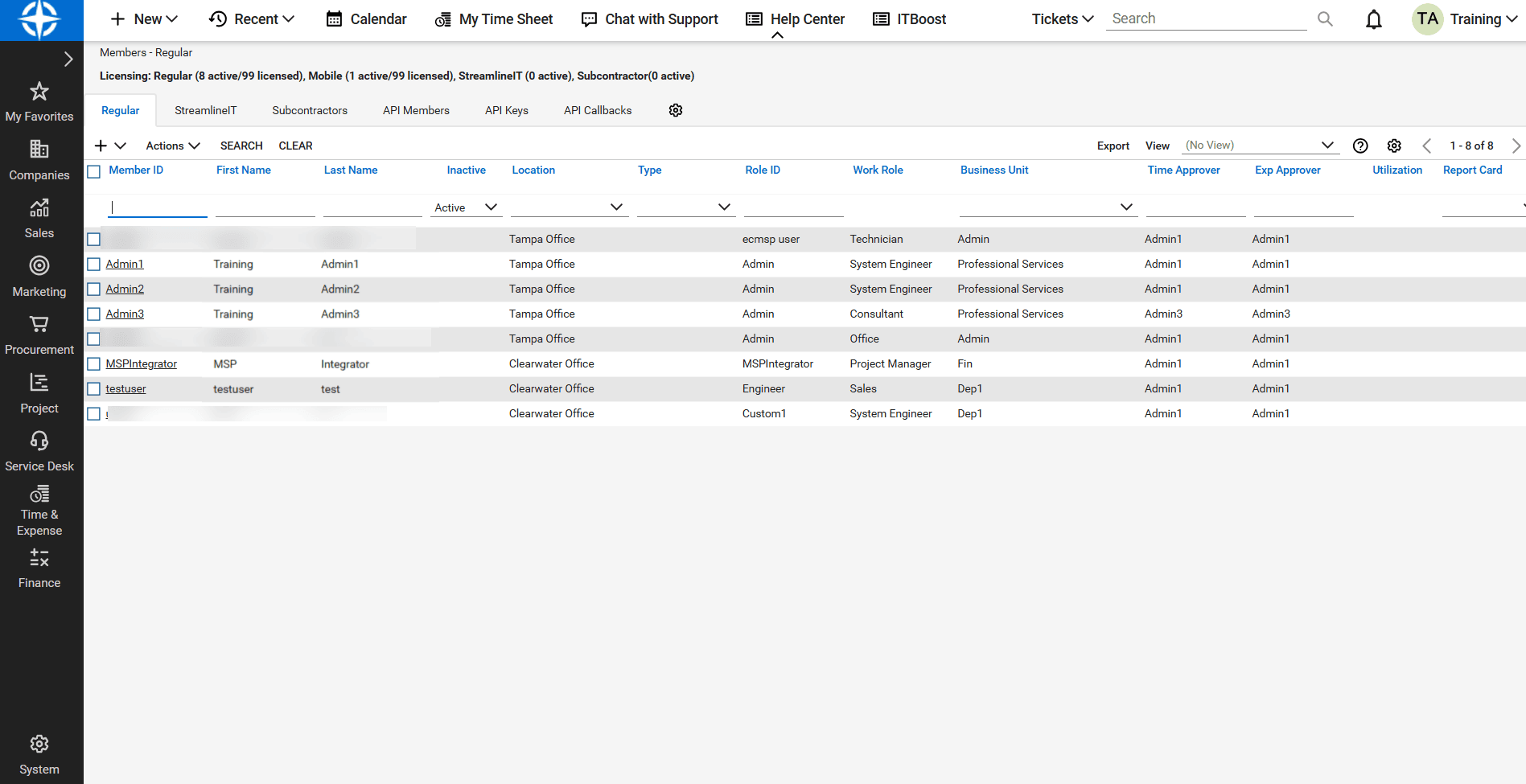Click the CLEAR button

click(x=295, y=146)
